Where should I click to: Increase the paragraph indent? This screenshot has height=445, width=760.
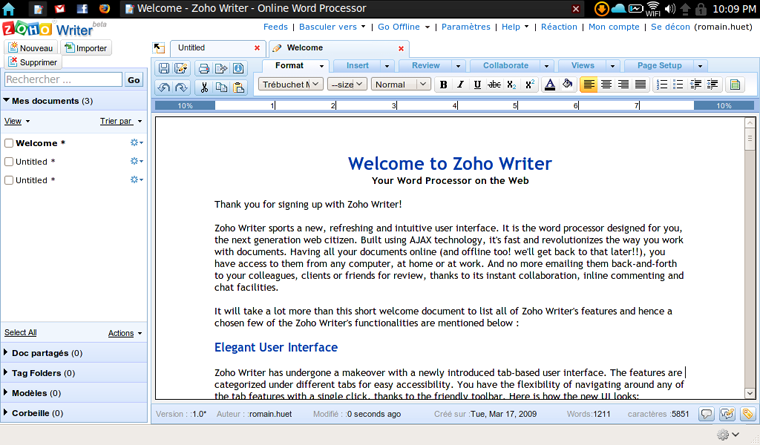pos(712,84)
